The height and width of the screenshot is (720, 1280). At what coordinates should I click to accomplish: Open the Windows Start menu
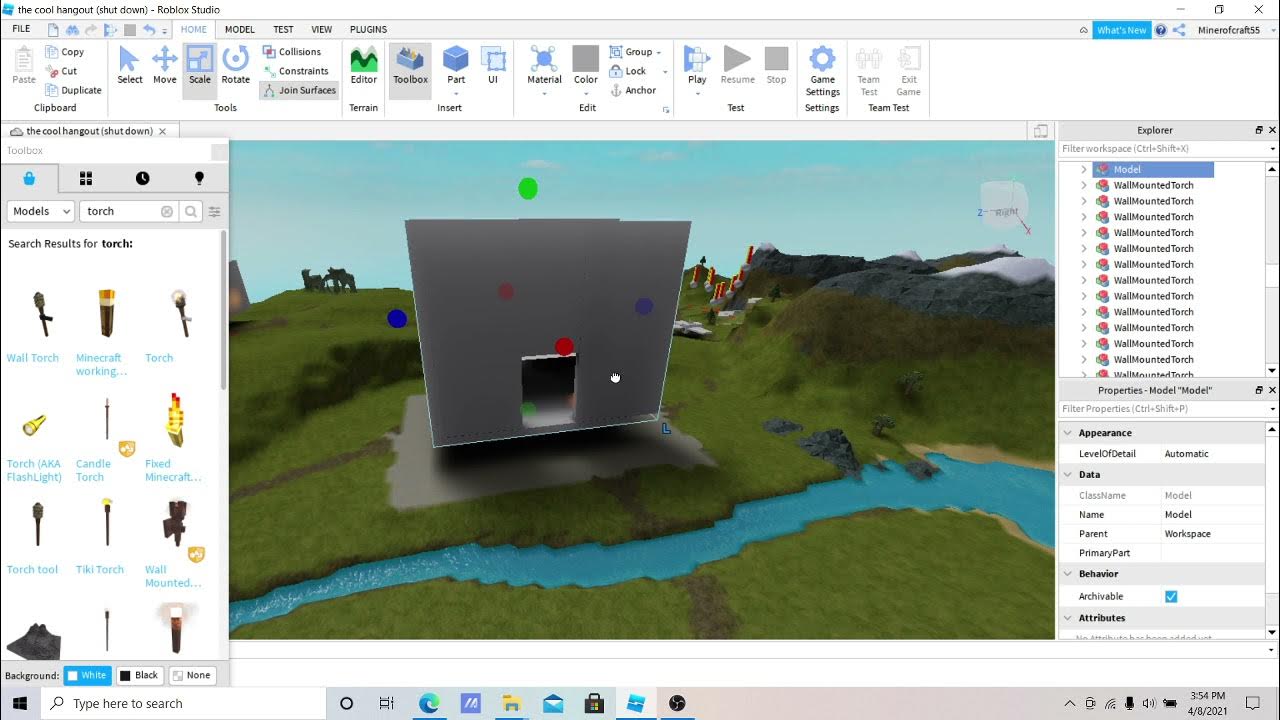click(19, 703)
